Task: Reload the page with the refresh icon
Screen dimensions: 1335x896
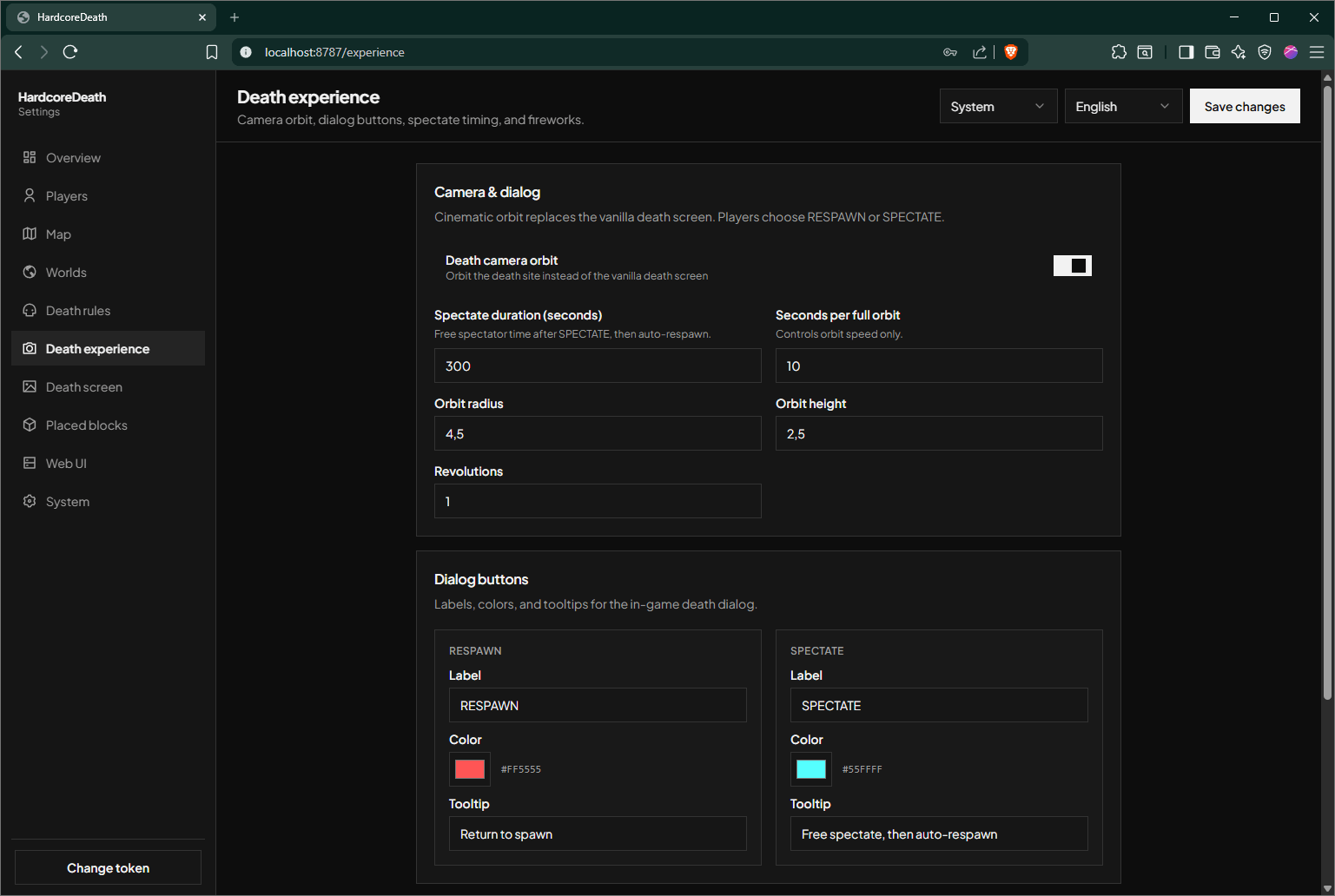Action: point(70,52)
